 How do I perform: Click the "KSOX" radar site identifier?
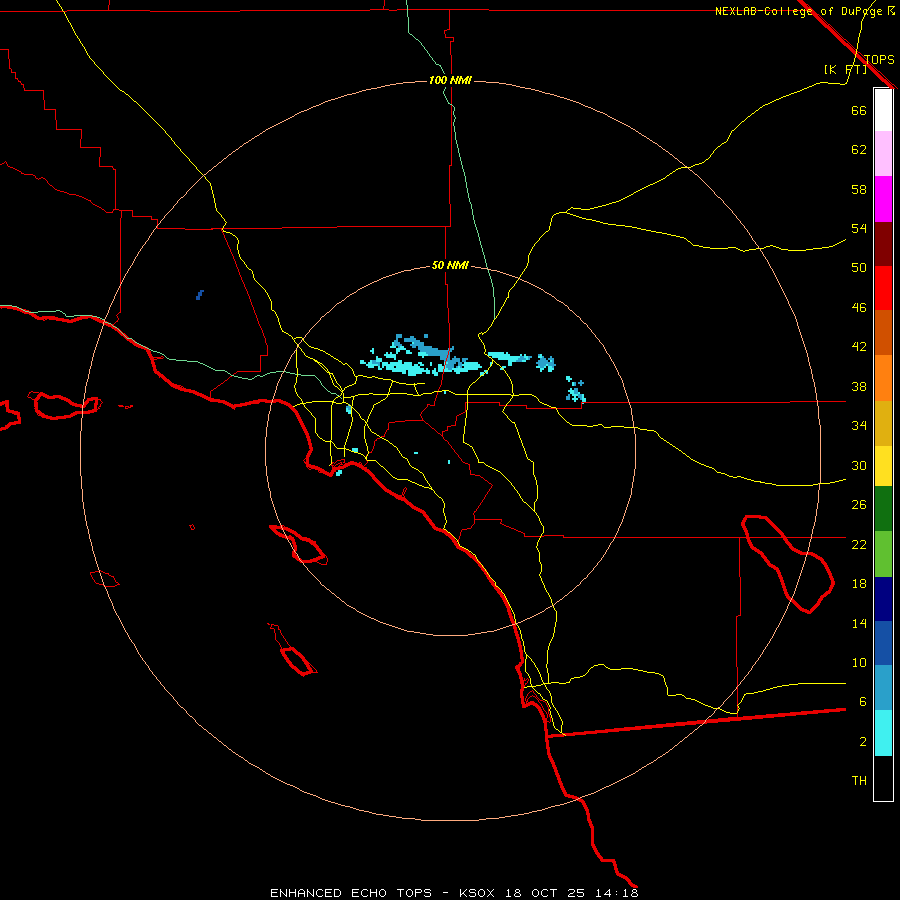point(476,893)
